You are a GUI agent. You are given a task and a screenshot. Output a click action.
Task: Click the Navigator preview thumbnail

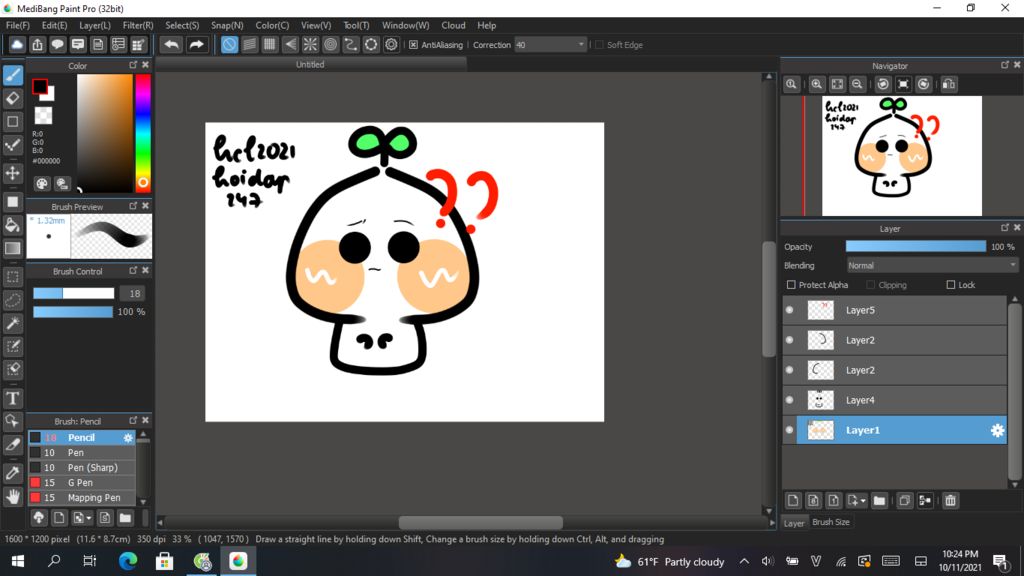(901, 155)
